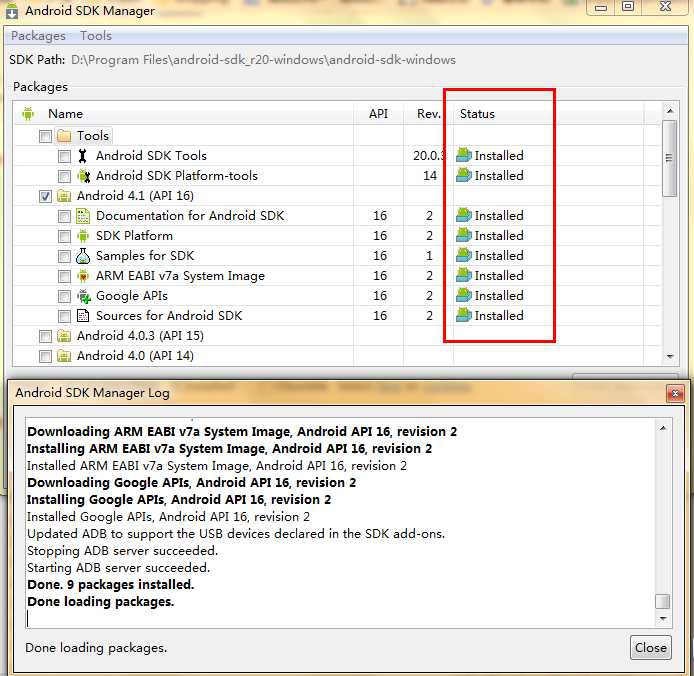Select the Android 4.0 (API 14) row label
Screen dimensions: 694x676
[135, 356]
